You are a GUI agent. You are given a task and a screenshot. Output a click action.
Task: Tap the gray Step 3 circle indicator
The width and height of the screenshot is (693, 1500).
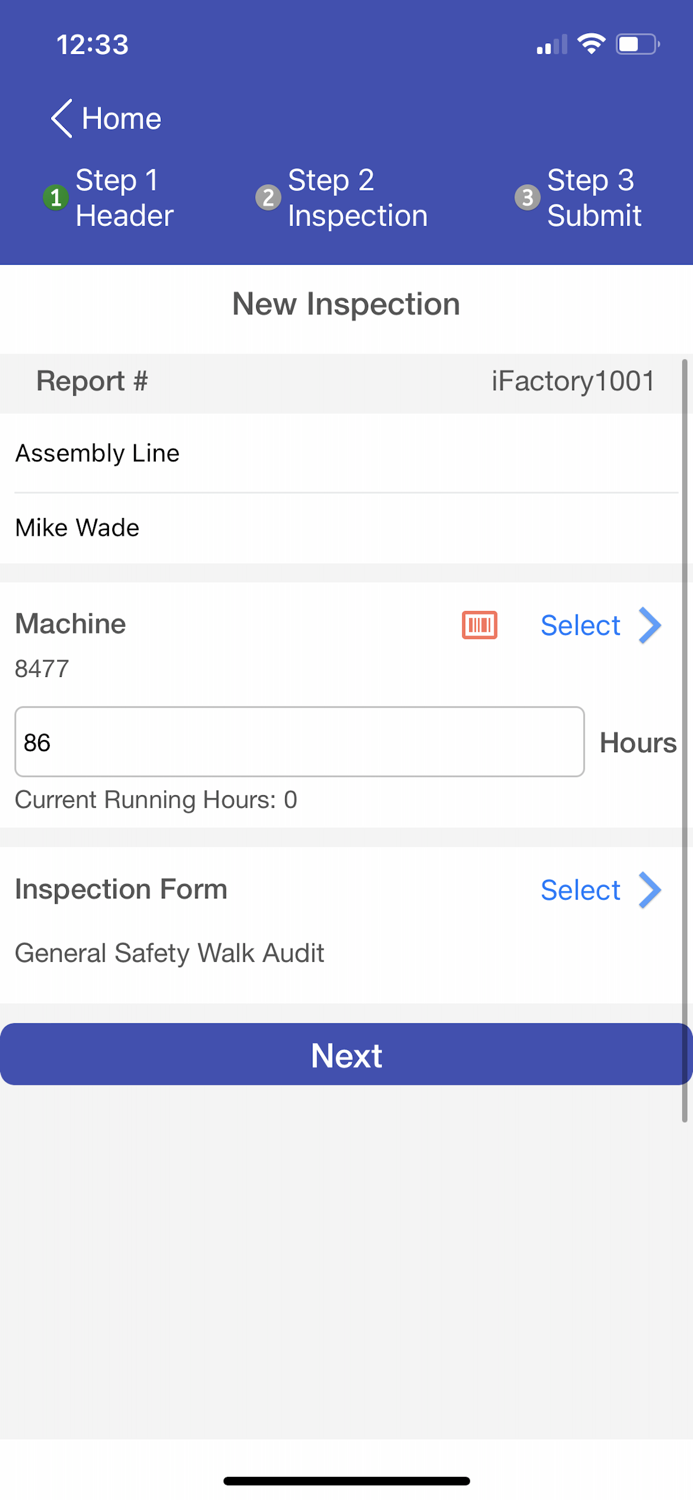pos(527,198)
